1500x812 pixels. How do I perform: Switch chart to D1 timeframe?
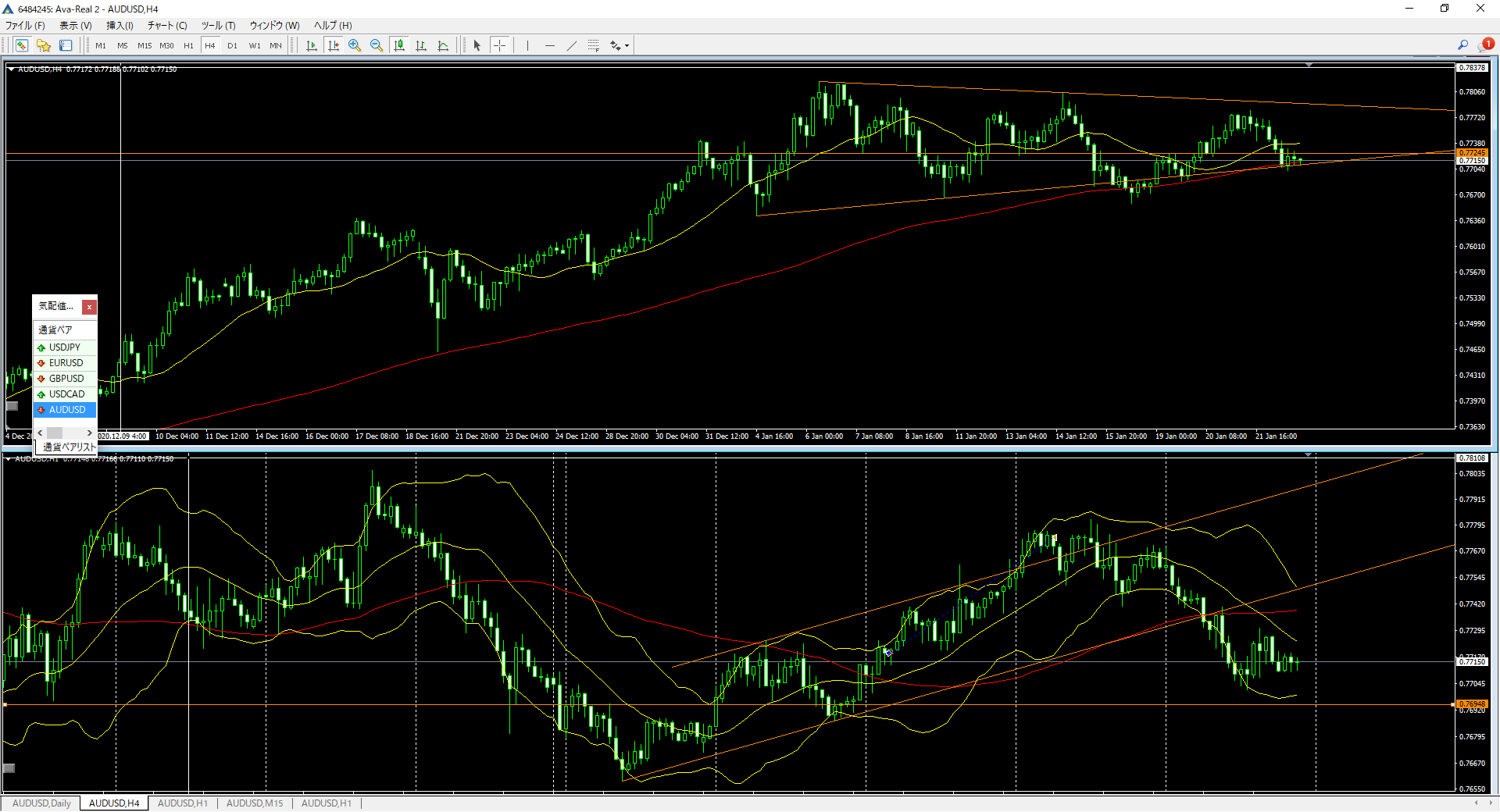[x=232, y=45]
